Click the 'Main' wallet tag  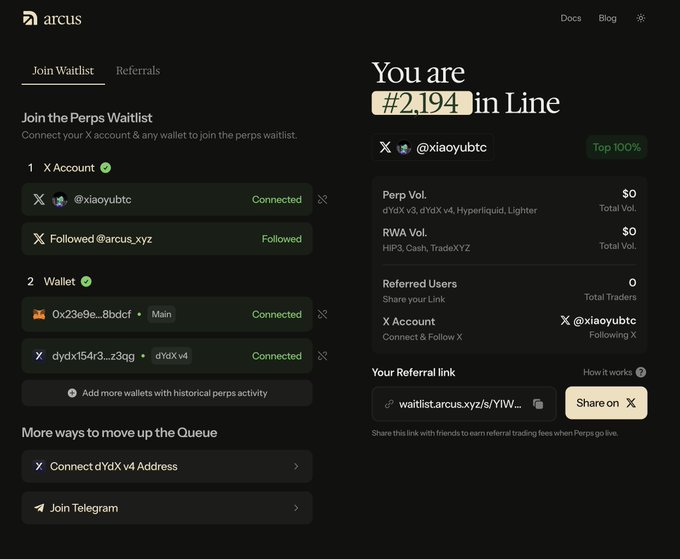click(x=161, y=314)
